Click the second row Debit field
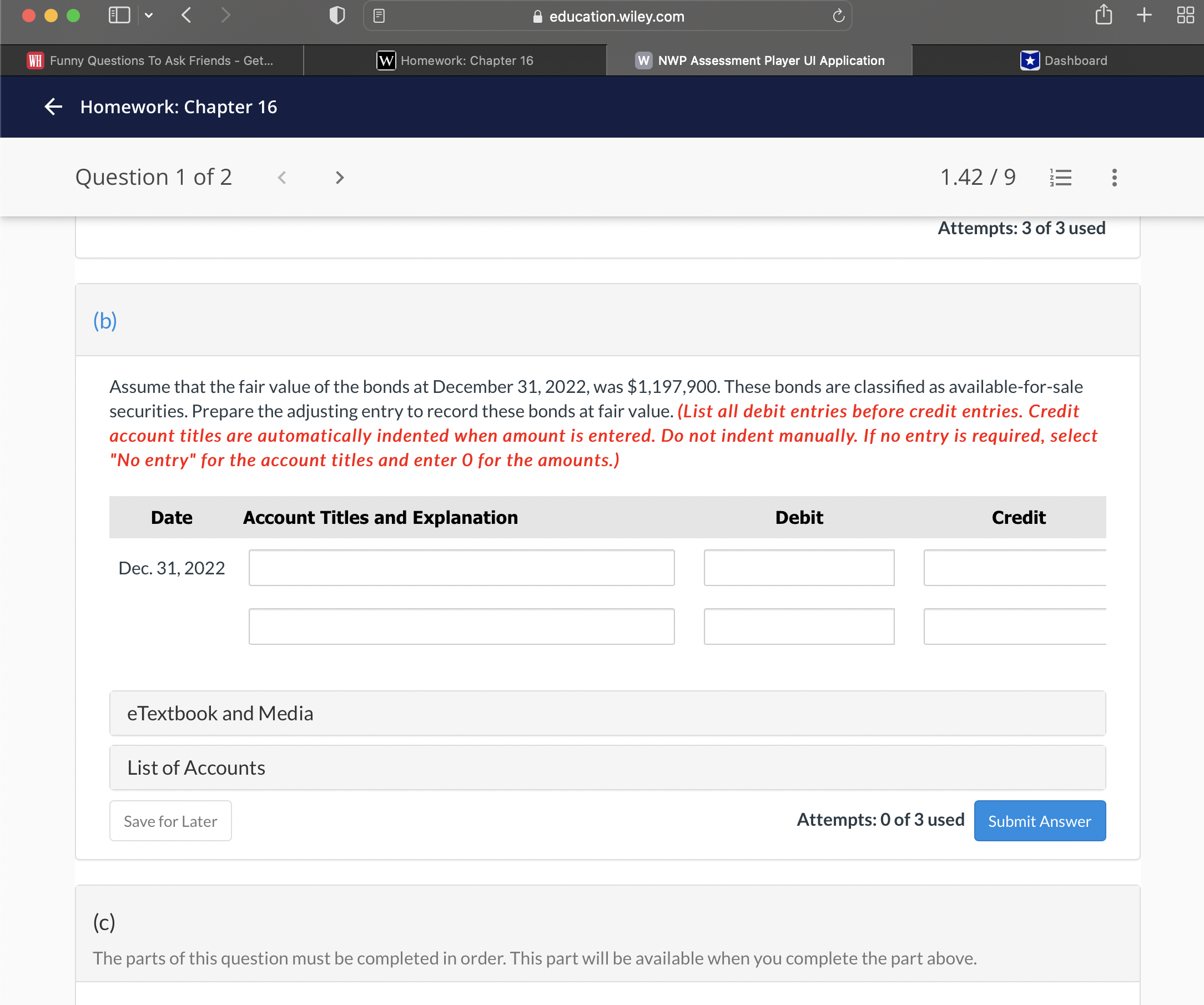The height and width of the screenshot is (1005, 1204). (x=799, y=627)
